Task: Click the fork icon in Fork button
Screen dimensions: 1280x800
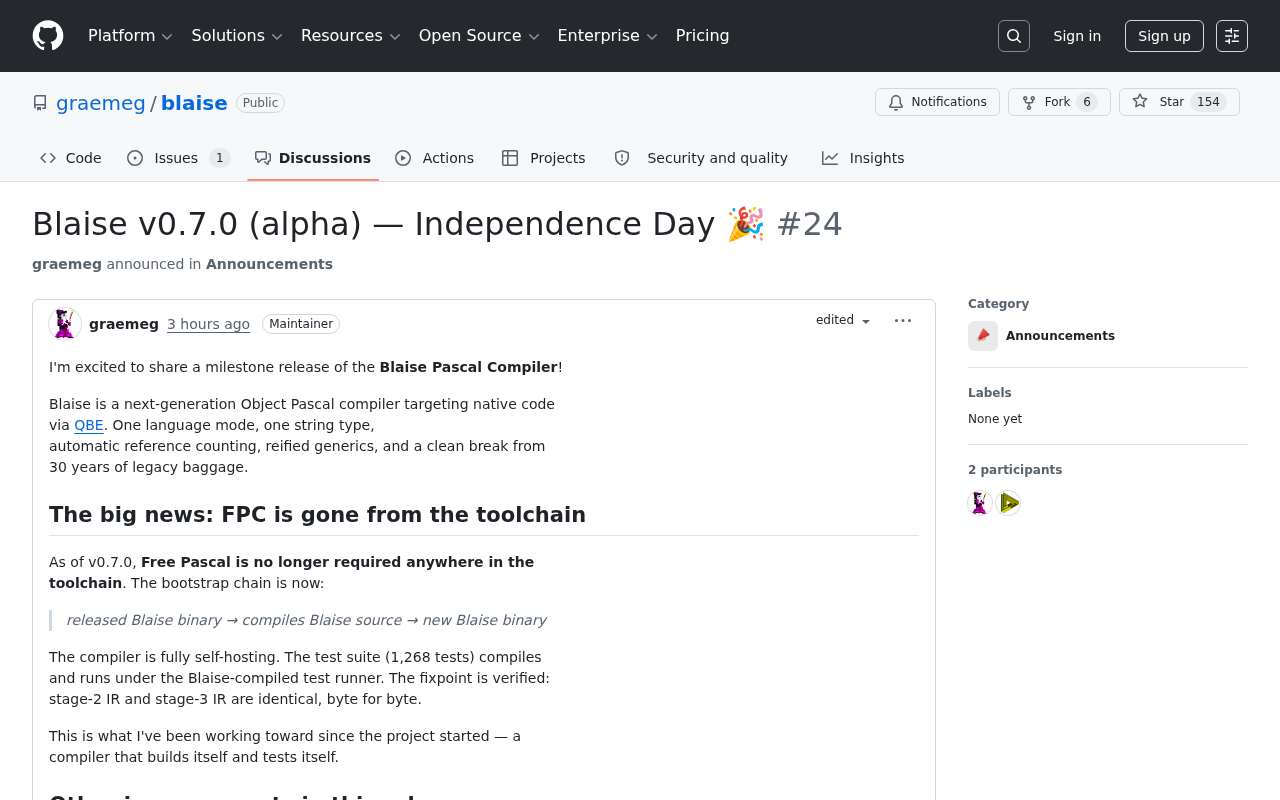Action: (x=1029, y=102)
